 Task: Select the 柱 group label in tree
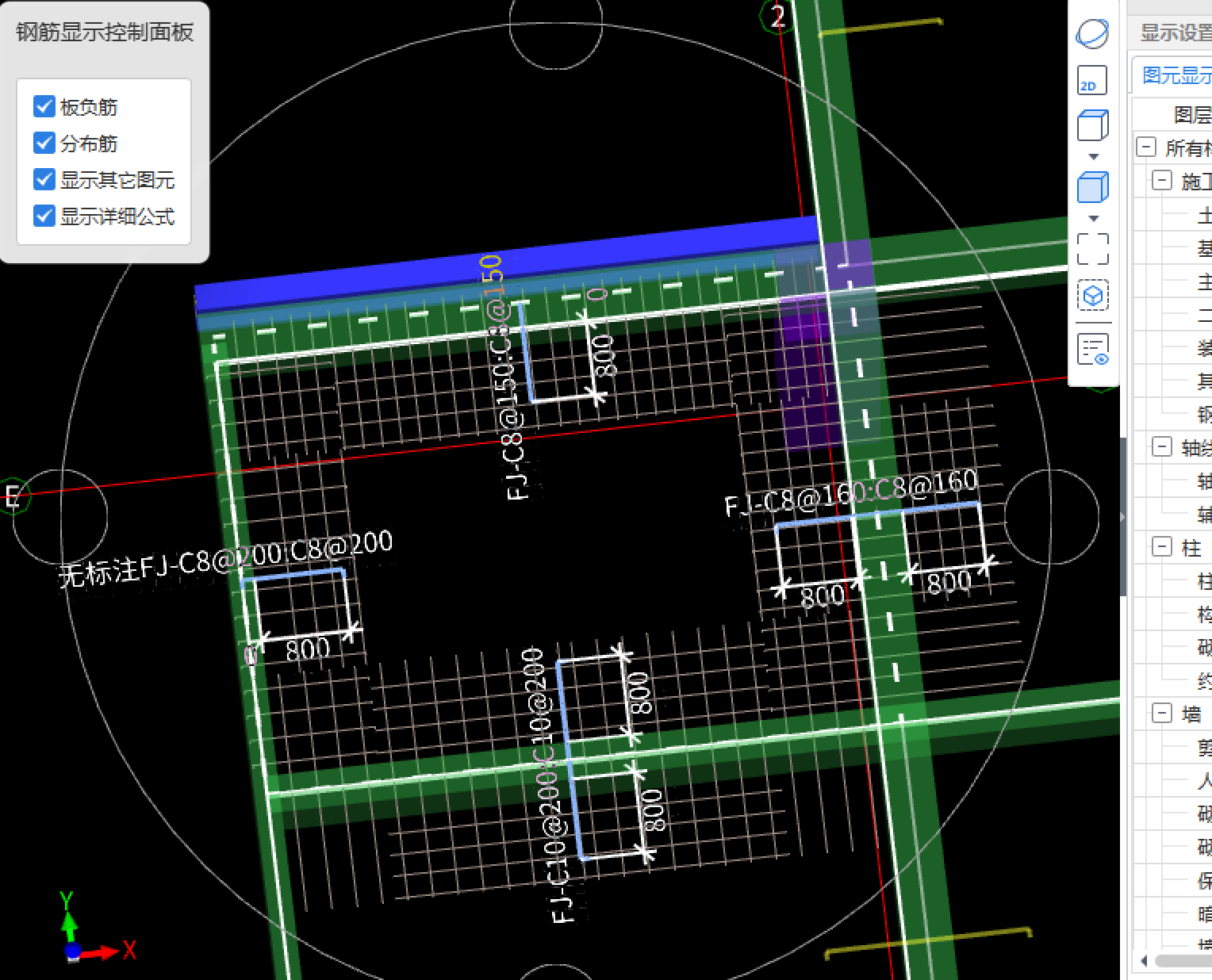tap(1191, 547)
